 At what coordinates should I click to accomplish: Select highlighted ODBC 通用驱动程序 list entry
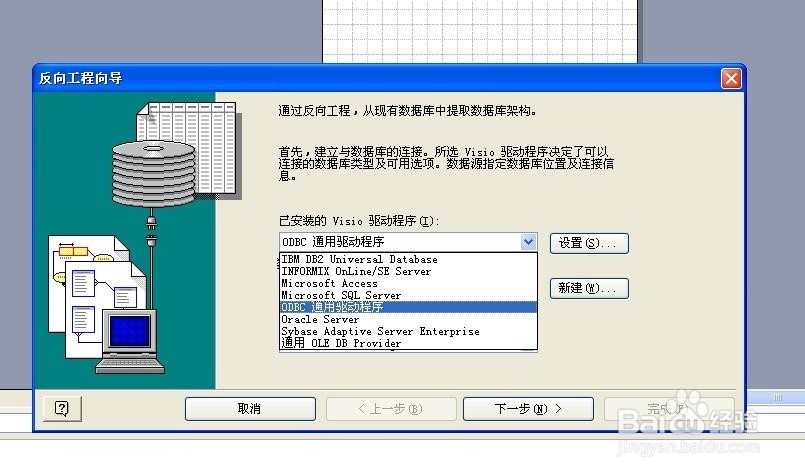[x=408, y=307]
